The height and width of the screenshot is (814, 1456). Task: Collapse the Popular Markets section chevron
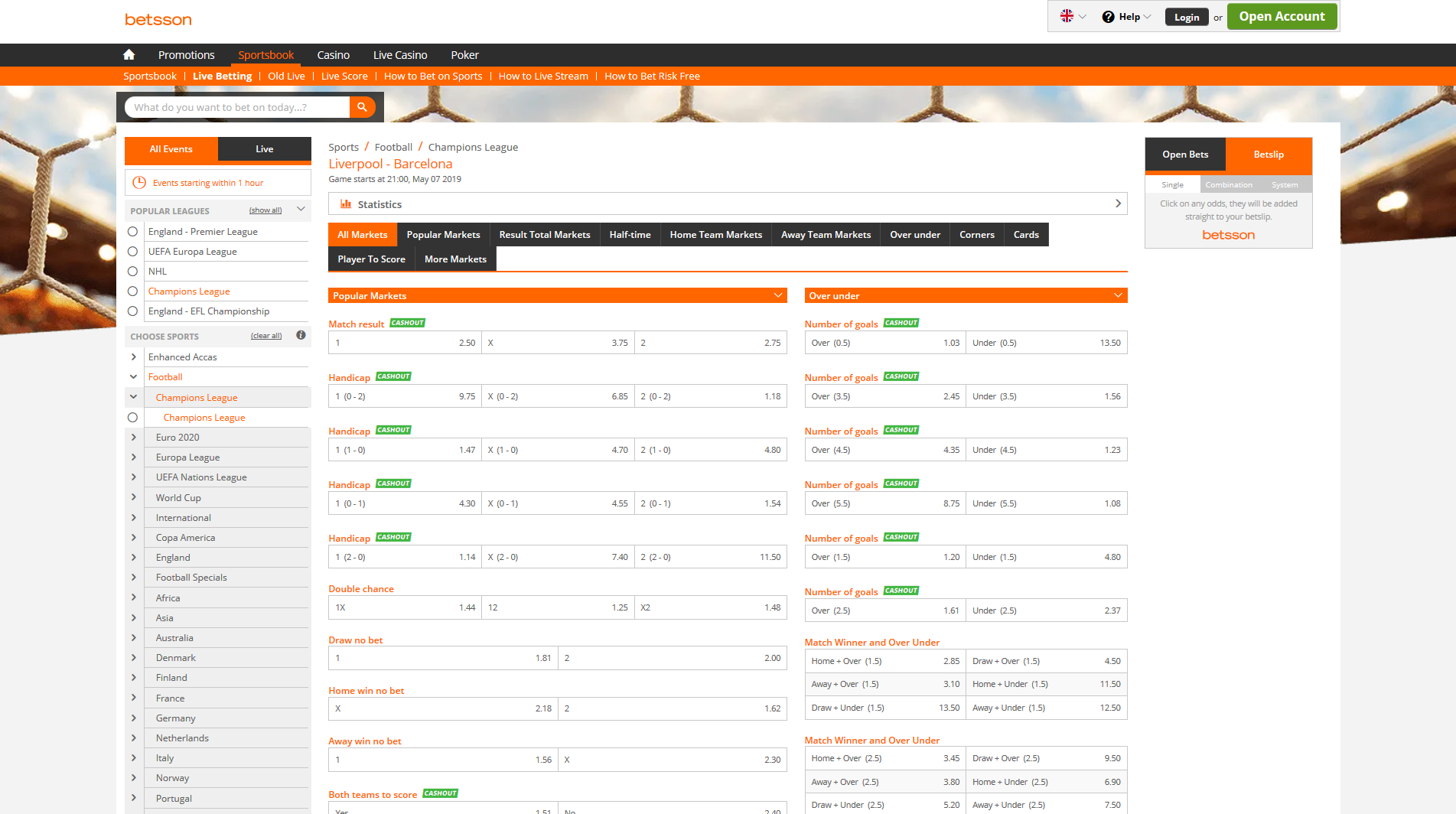coord(778,295)
